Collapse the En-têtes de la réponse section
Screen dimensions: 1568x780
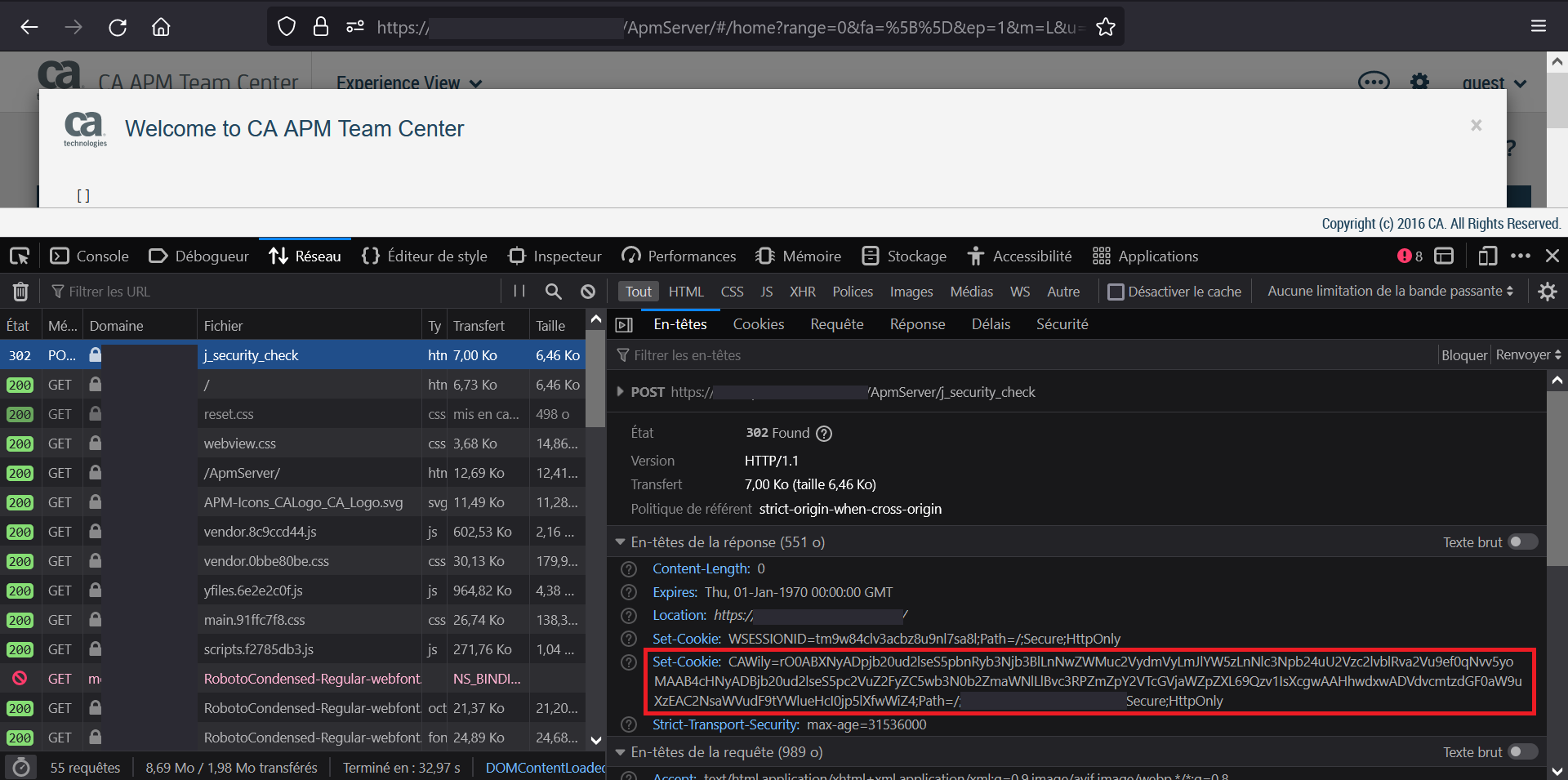pos(621,542)
